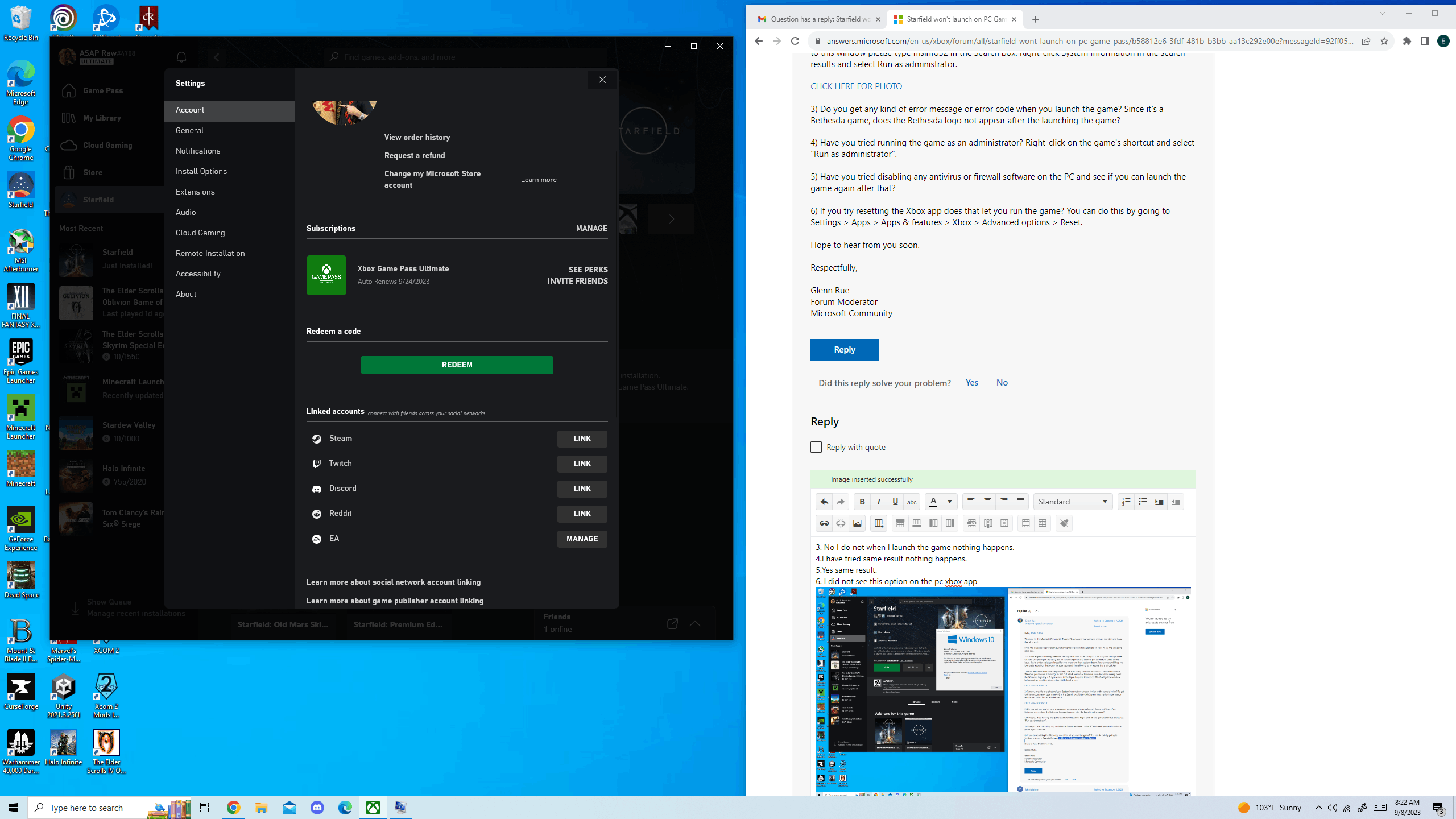Image resolution: width=1456 pixels, height=819 pixels.
Task: Click the Yes button for solution confirmation
Action: pyautogui.click(x=970, y=382)
